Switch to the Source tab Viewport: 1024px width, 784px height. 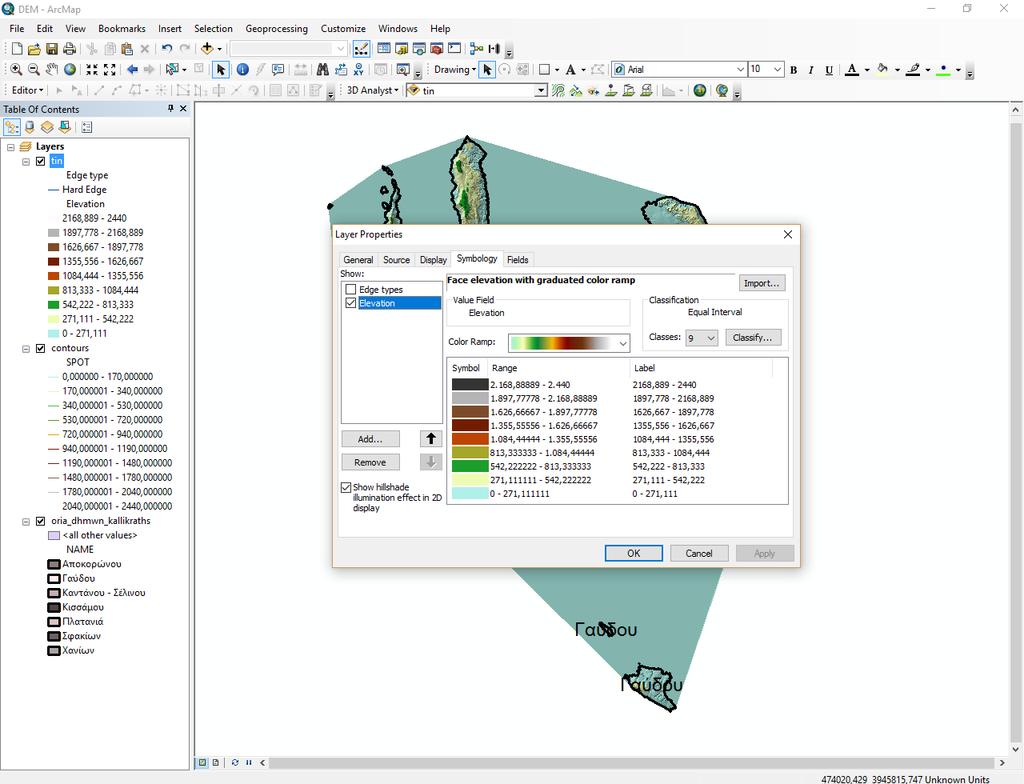point(396,259)
